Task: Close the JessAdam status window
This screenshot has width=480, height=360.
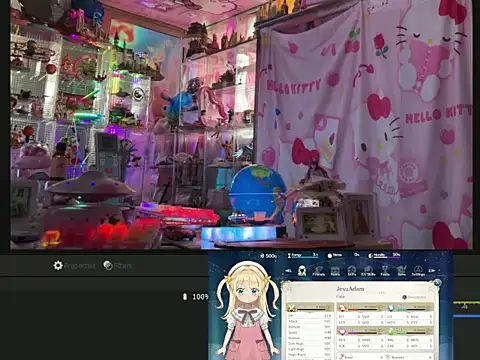Action: tap(437, 283)
